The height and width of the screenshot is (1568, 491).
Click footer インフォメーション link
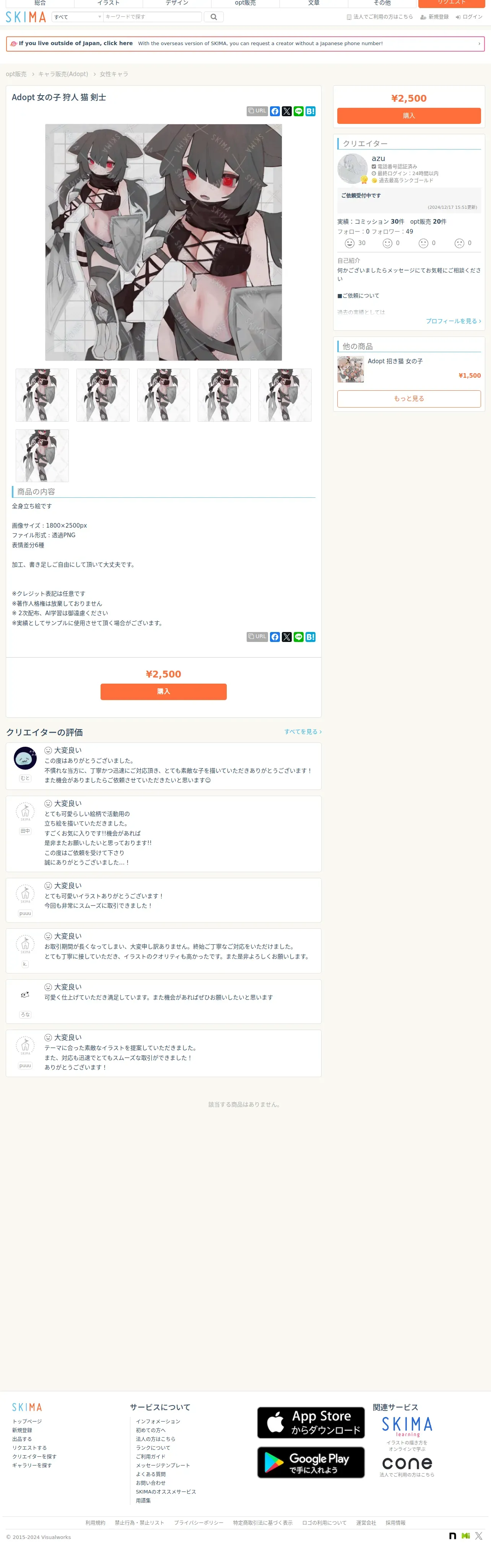pyautogui.click(x=158, y=1422)
